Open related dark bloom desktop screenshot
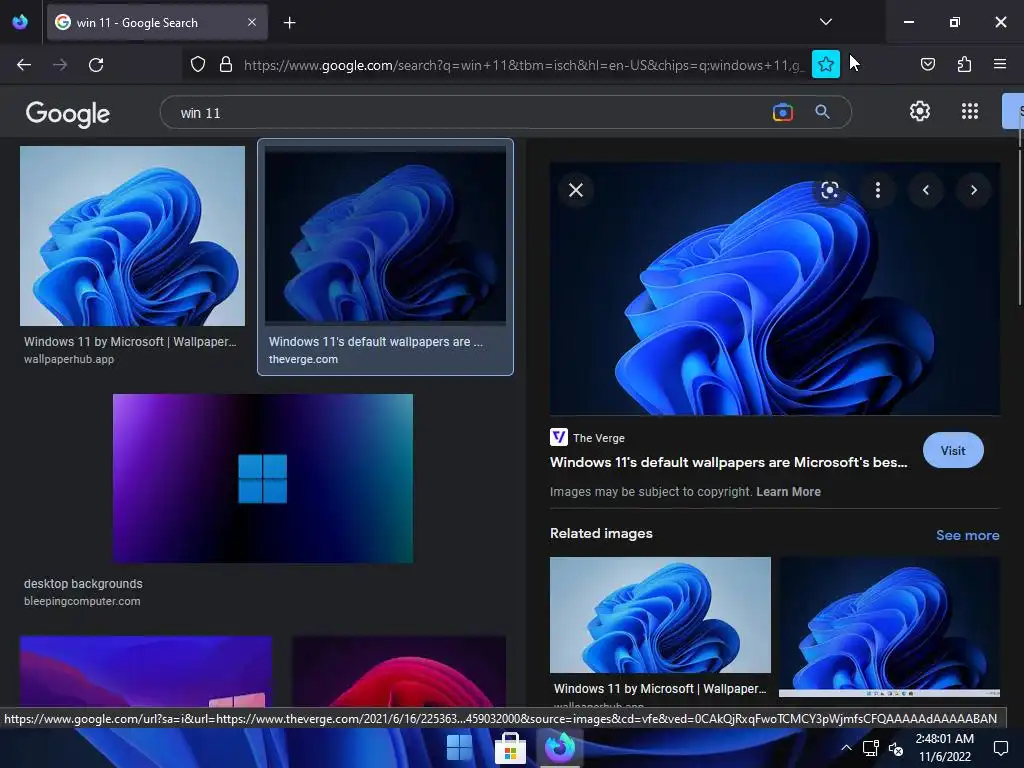Screen dimensions: 1024x768 pyautogui.click(x=889, y=626)
